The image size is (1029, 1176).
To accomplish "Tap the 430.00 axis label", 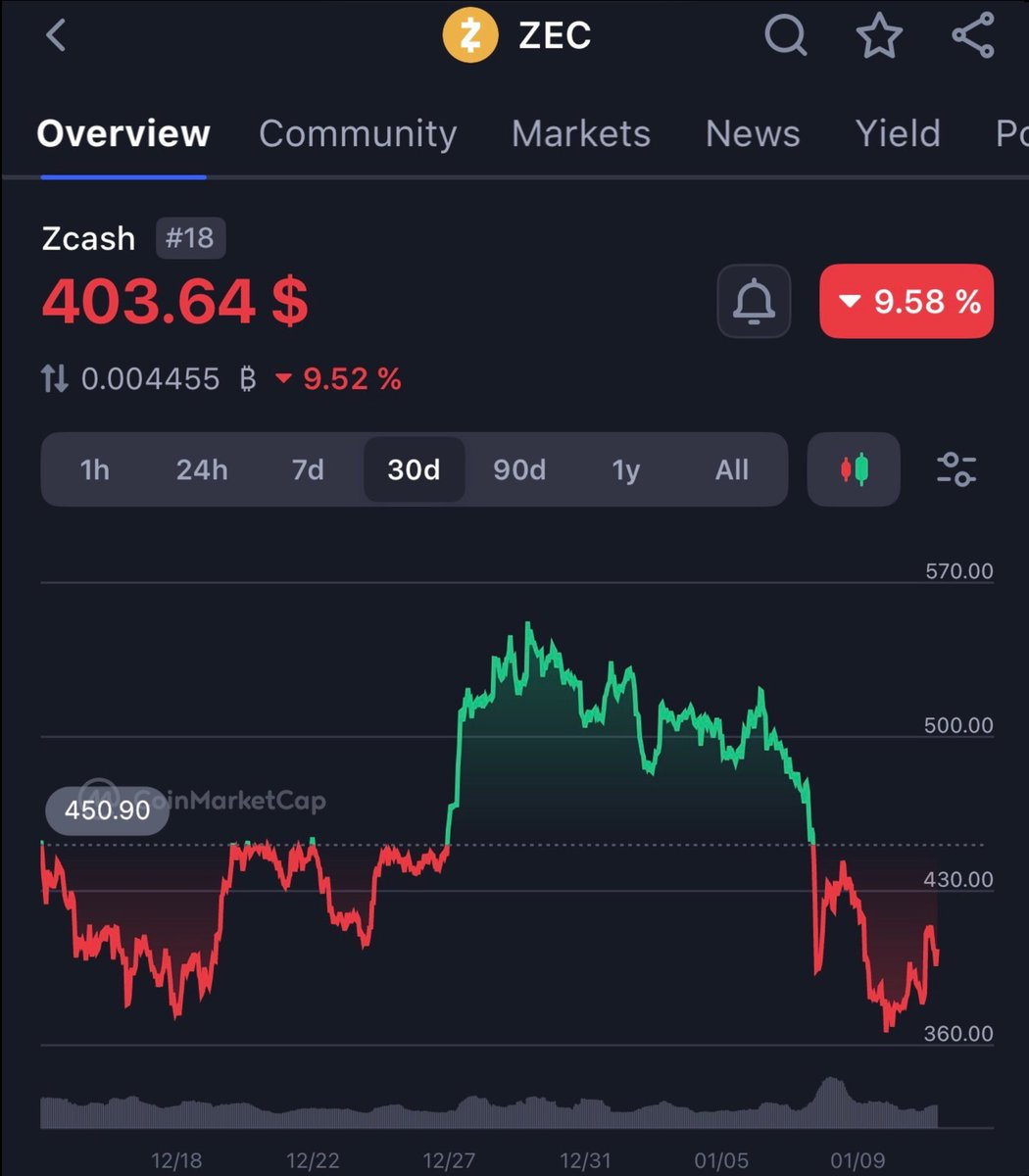I will (959, 880).
